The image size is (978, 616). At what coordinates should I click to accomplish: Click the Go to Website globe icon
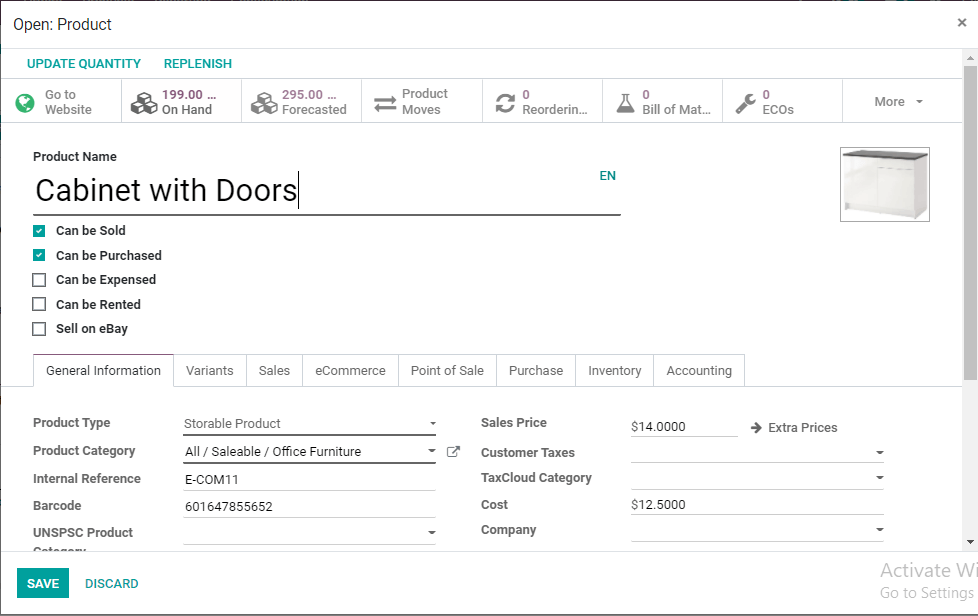(25, 102)
